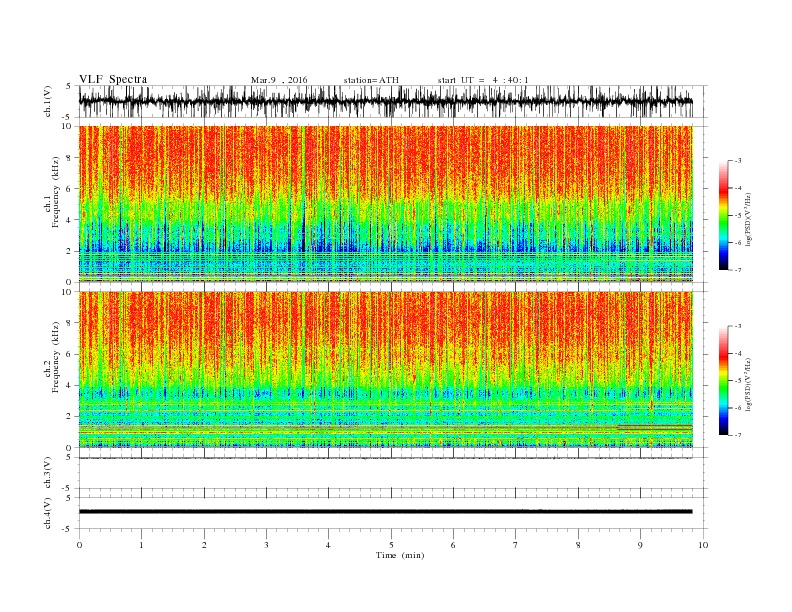Screen dimensions: 792x612
Task: Click time axis tick label "6"
Action: 453,545
